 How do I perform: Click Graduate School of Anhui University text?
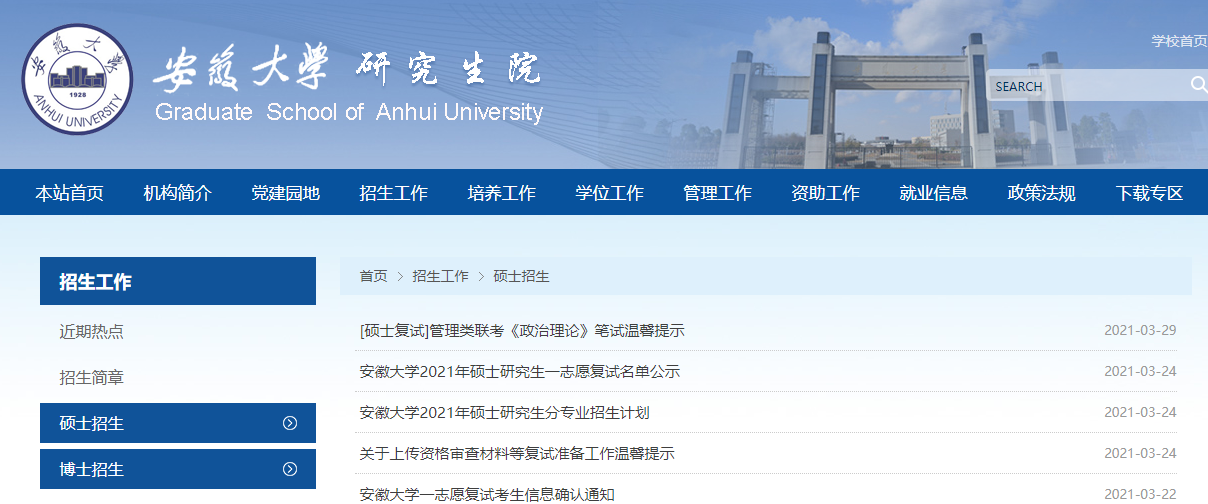pyautogui.click(x=349, y=112)
